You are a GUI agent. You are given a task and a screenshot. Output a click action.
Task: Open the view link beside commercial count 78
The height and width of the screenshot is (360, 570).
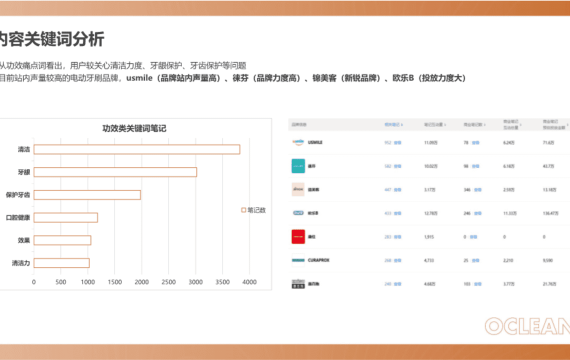tap(475, 143)
